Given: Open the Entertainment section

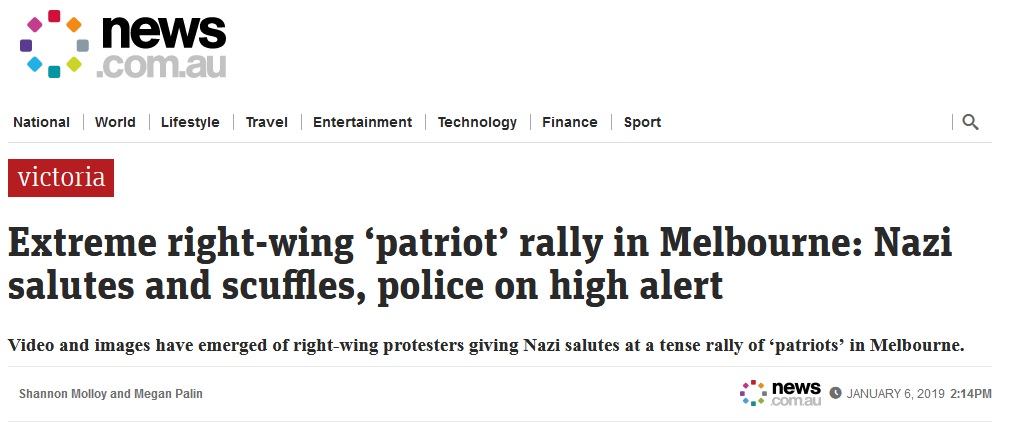Looking at the screenshot, I should click(363, 122).
